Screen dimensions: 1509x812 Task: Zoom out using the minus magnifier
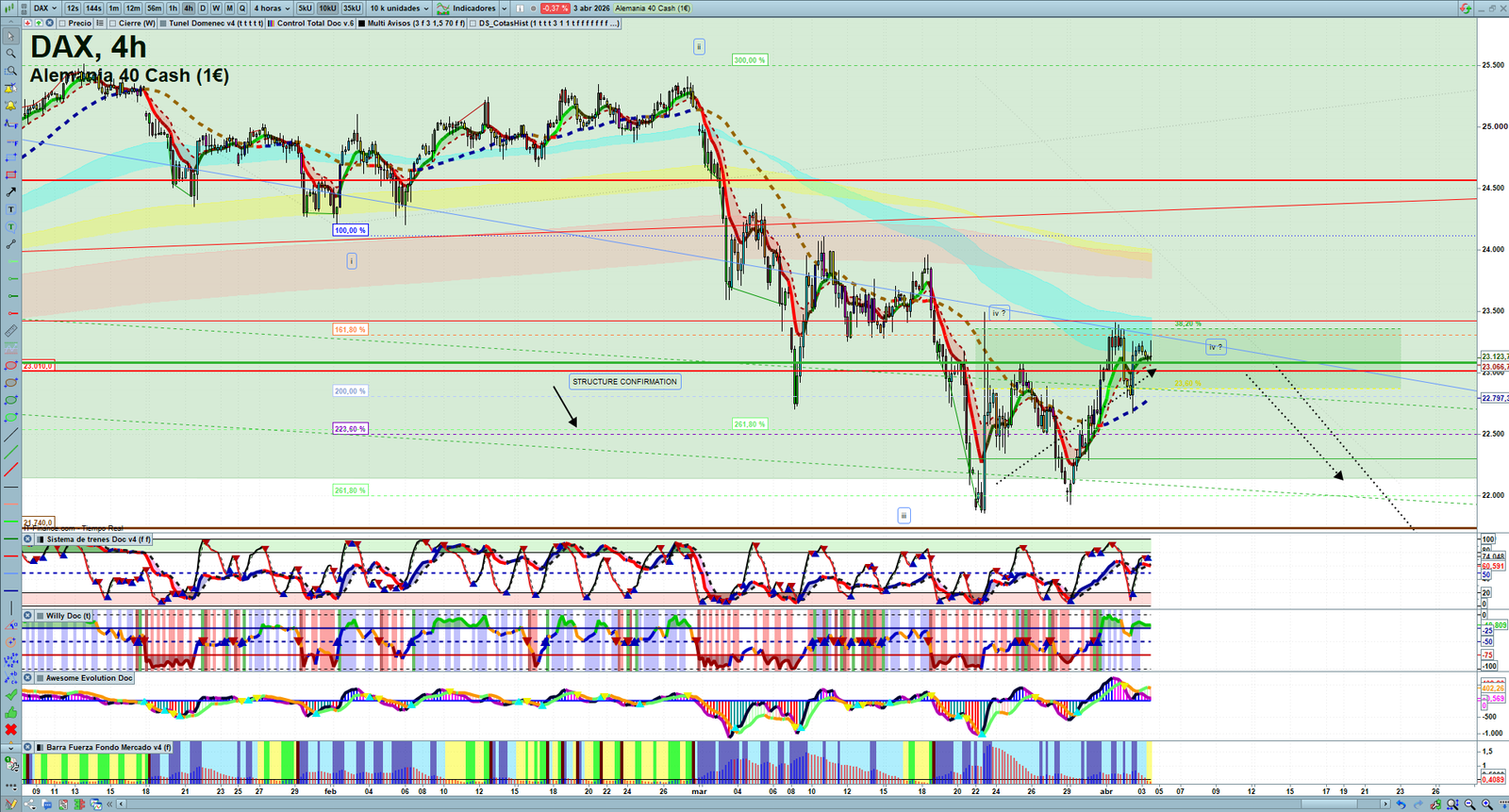[x=1470, y=804]
